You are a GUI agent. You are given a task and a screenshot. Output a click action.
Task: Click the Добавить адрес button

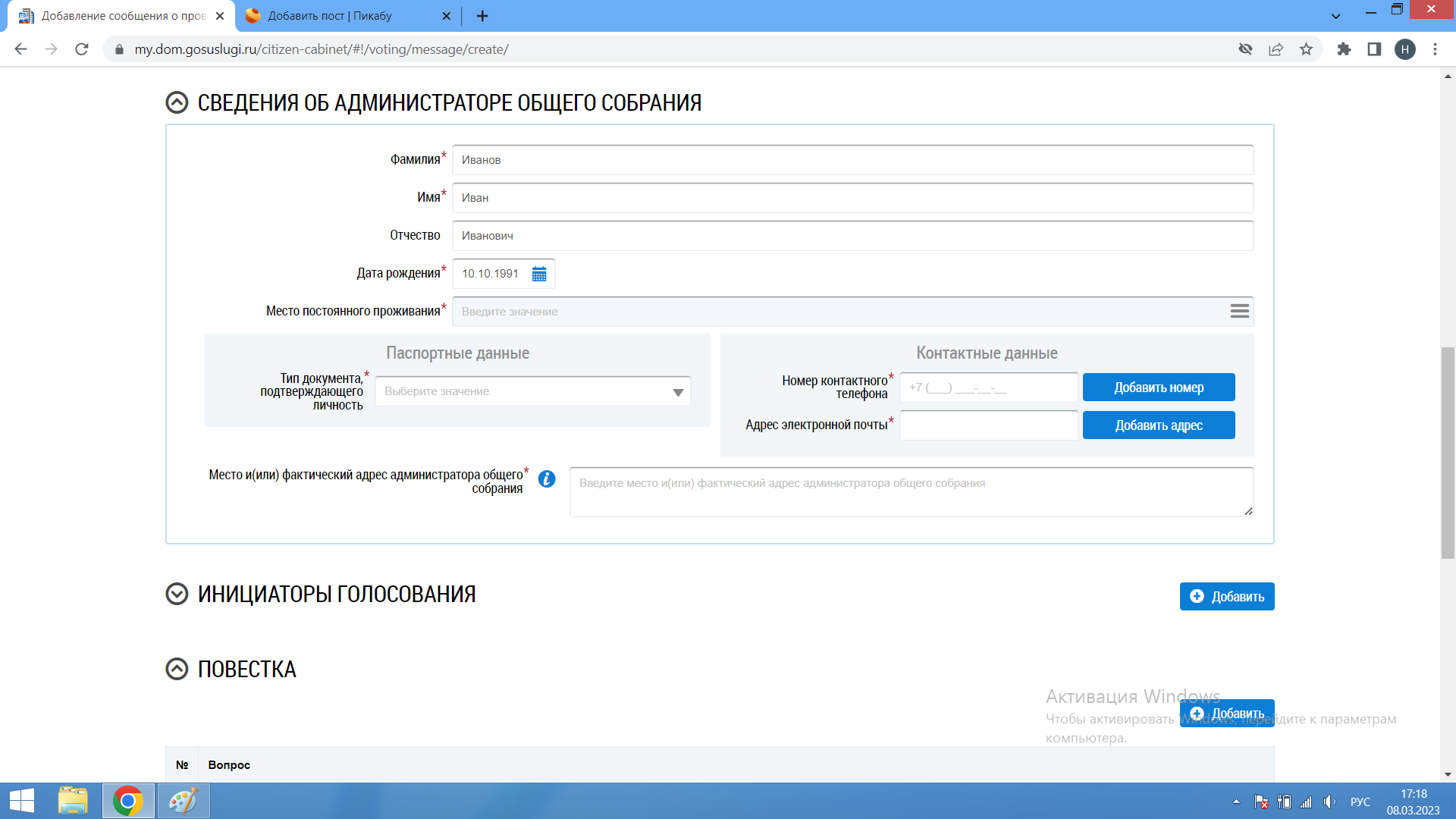coord(1159,425)
